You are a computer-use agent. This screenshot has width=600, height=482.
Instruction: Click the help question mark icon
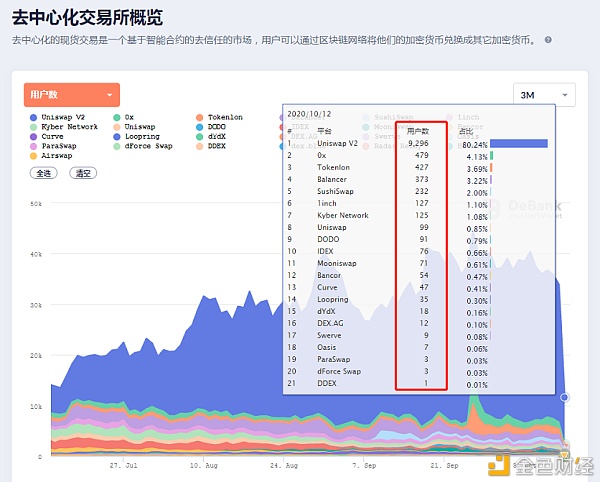(548, 40)
